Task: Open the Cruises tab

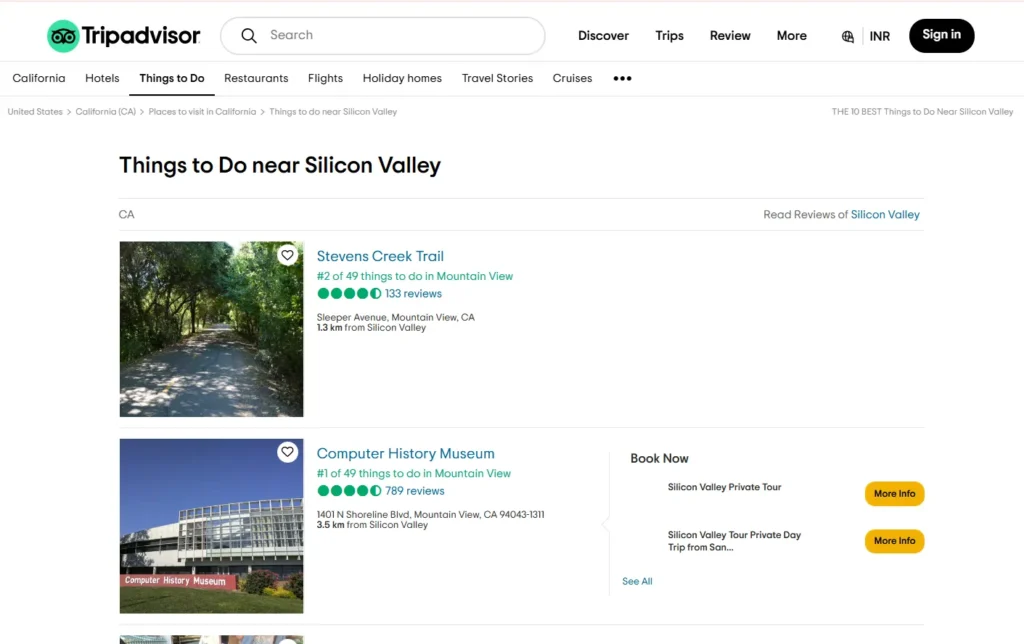Action: point(573,78)
